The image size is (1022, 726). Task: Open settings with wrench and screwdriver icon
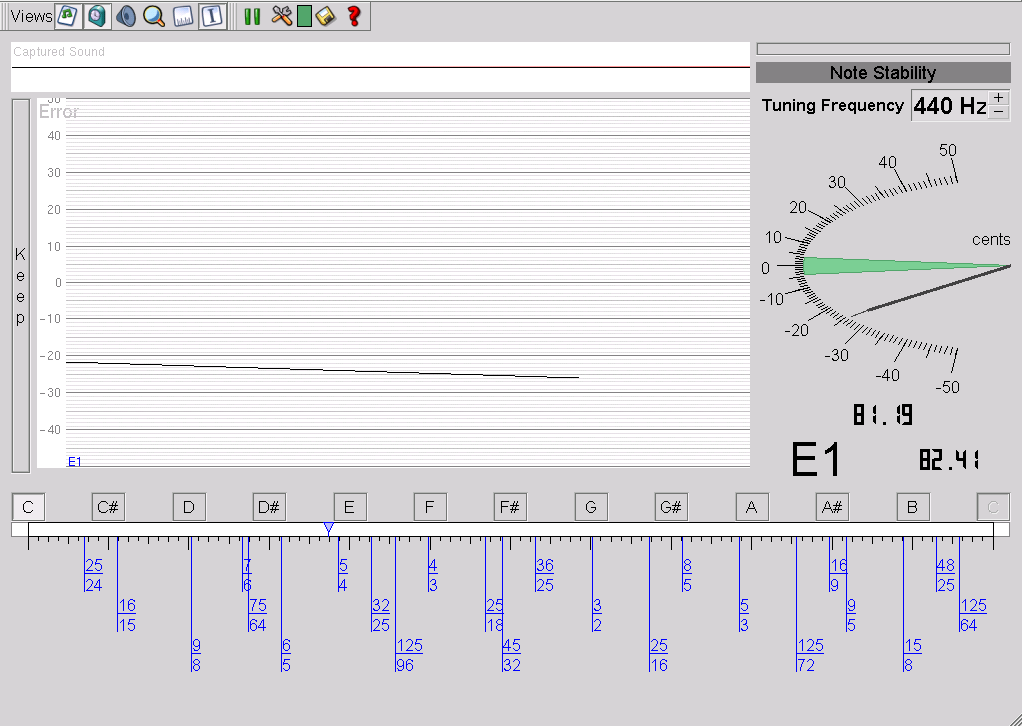(281, 16)
